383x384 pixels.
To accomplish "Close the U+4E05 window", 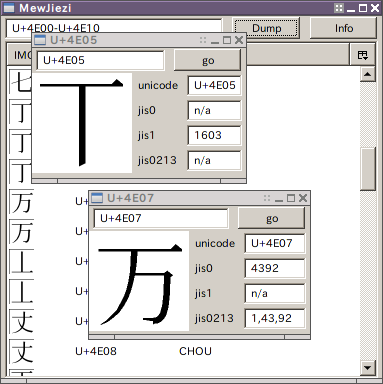I will (239, 40).
